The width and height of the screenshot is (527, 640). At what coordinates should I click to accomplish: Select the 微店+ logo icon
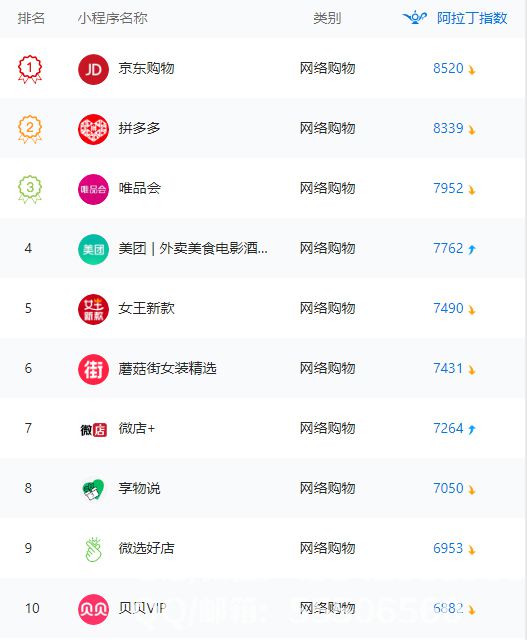[93, 429]
